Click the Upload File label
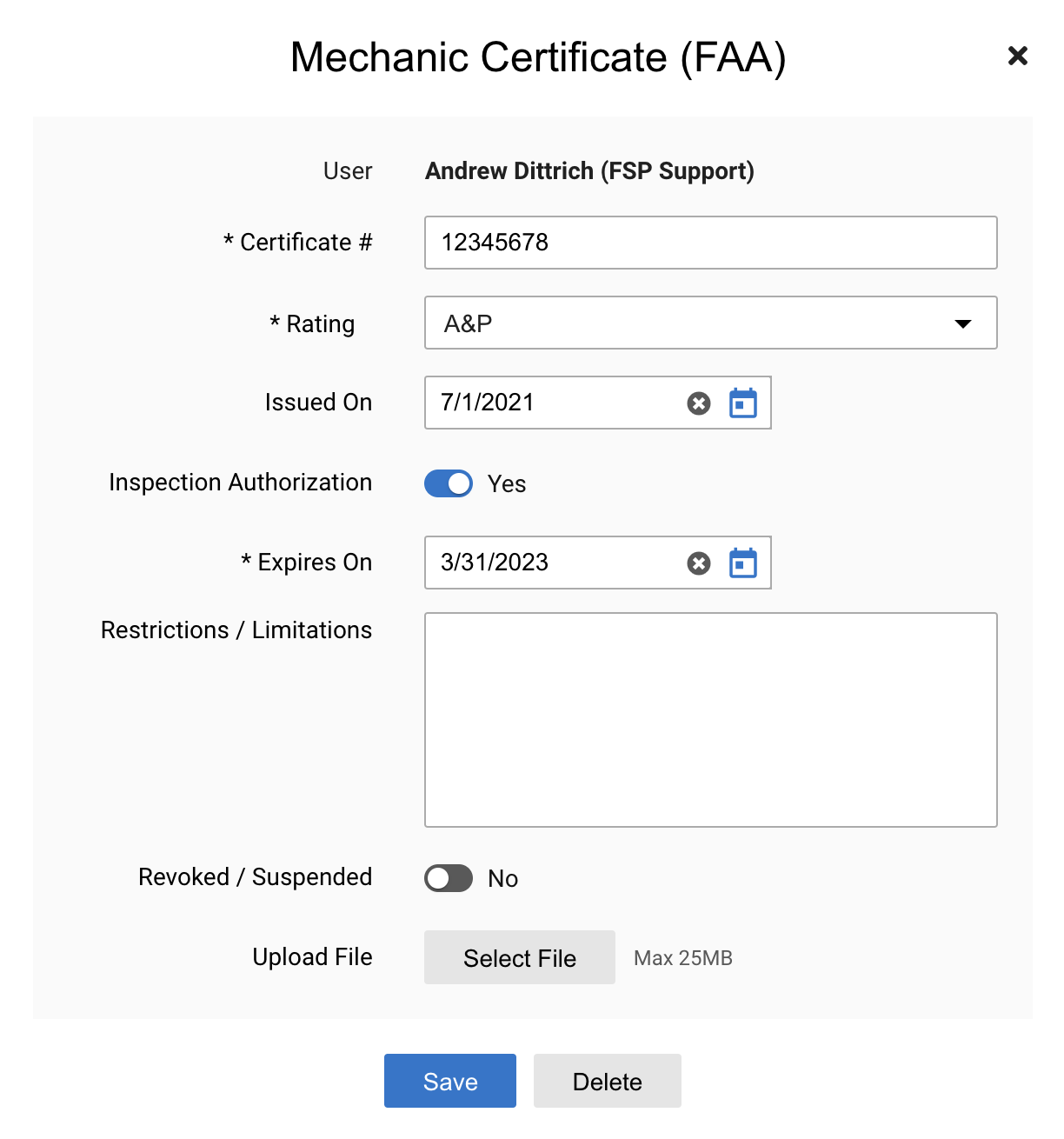Image resolution: width=1064 pixels, height=1139 pixels. pos(313,957)
